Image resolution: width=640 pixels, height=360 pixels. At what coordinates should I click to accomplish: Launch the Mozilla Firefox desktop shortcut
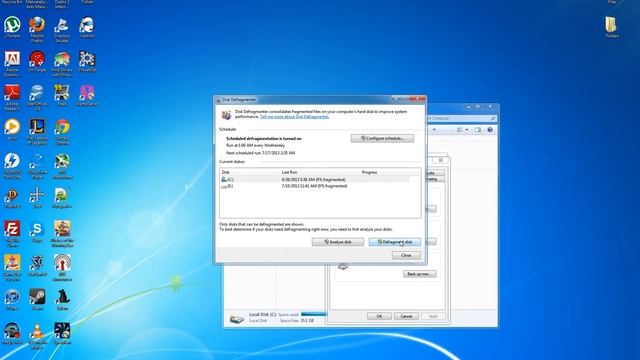pyautogui.click(x=37, y=29)
